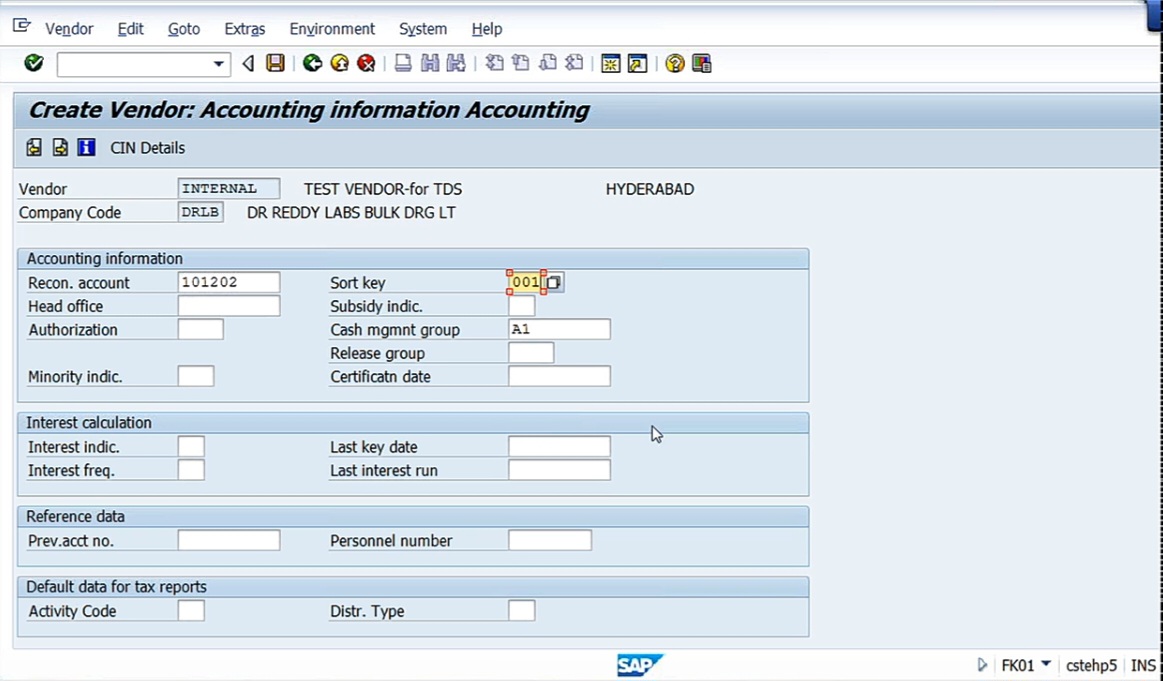Click the Print icon in the toolbar
Image resolution: width=1163 pixels, height=681 pixels.
tap(403, 63)
